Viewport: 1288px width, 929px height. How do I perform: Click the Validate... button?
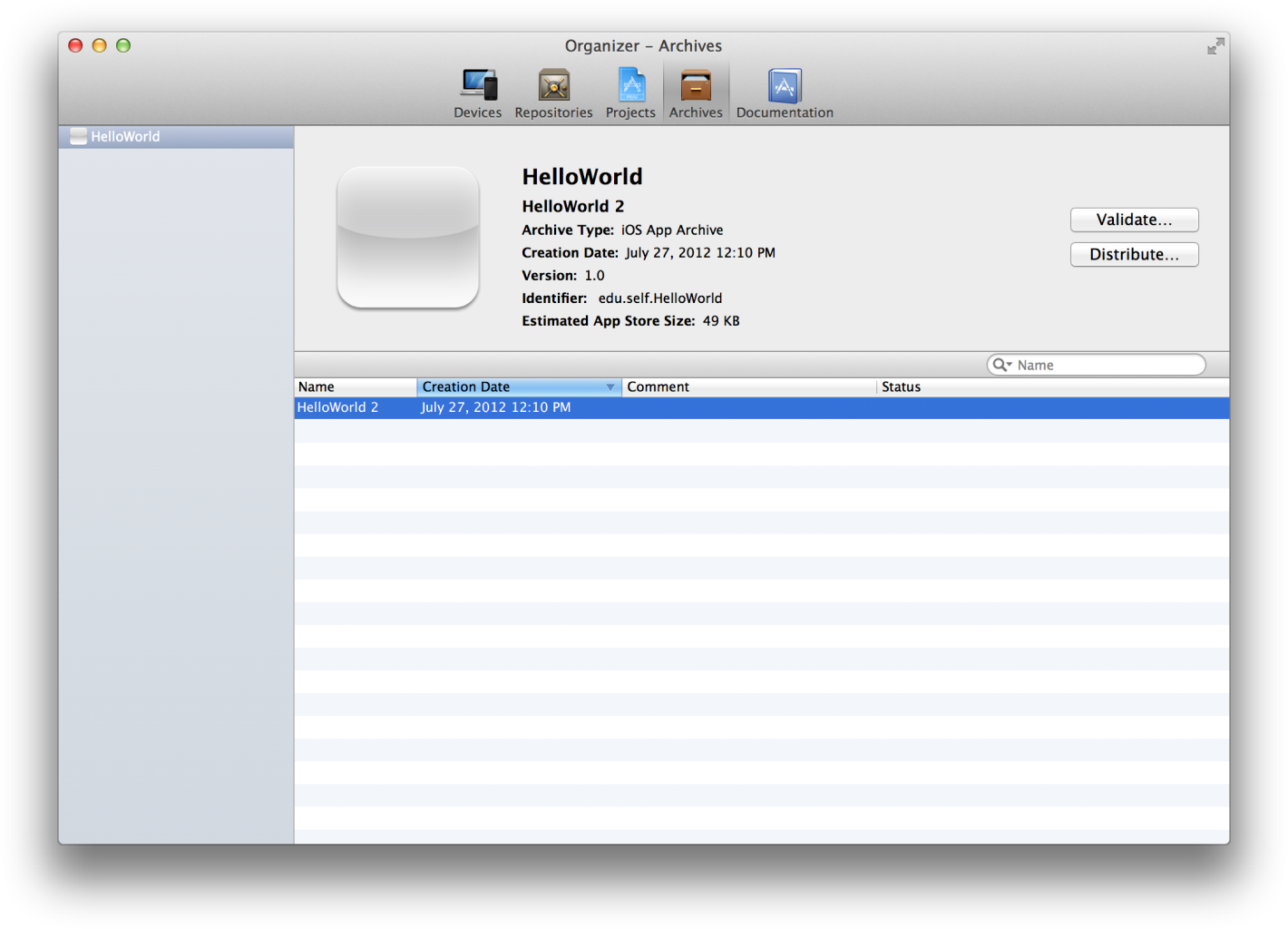click(1134, 220)
